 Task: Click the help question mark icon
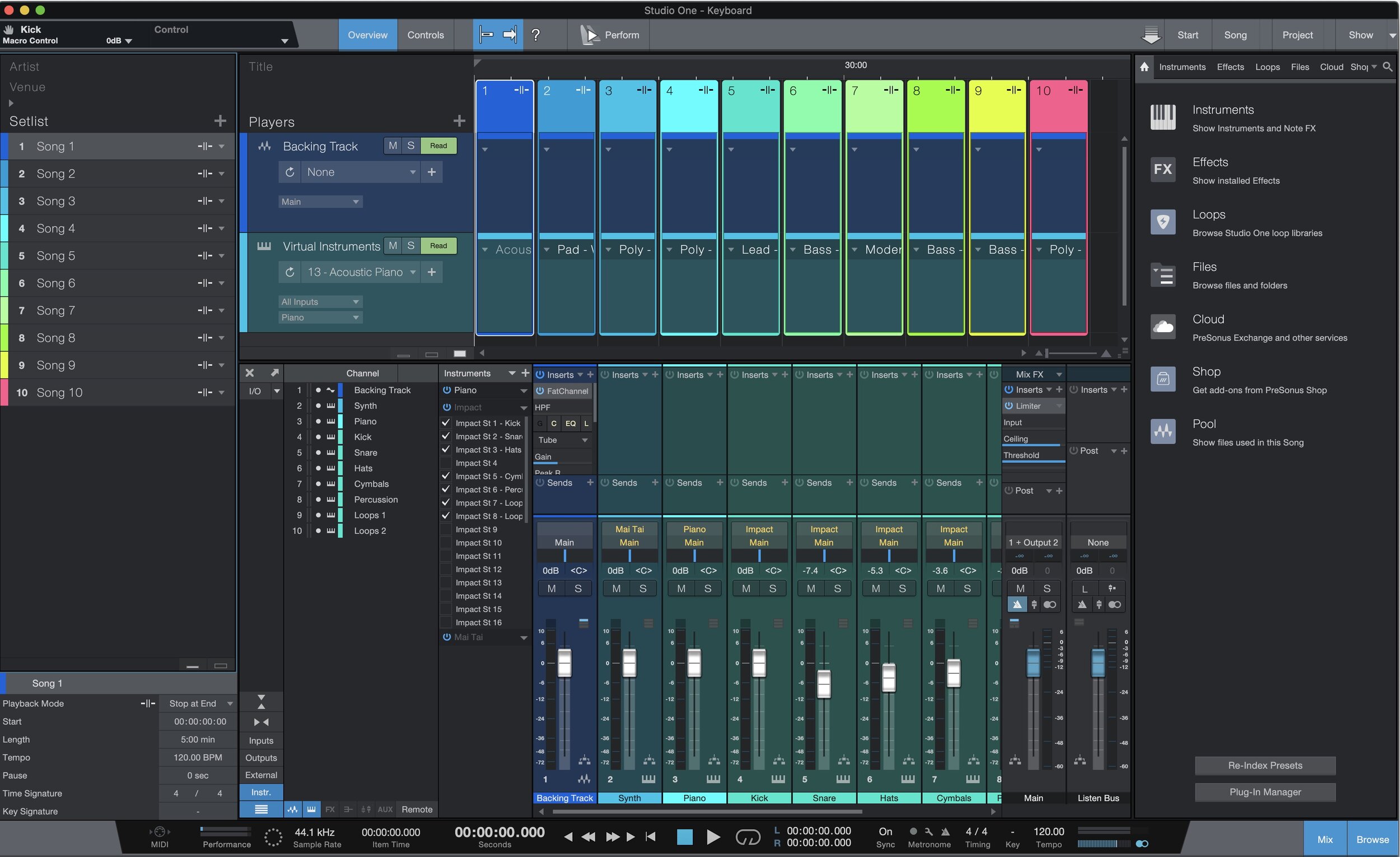tap(535, 35)
